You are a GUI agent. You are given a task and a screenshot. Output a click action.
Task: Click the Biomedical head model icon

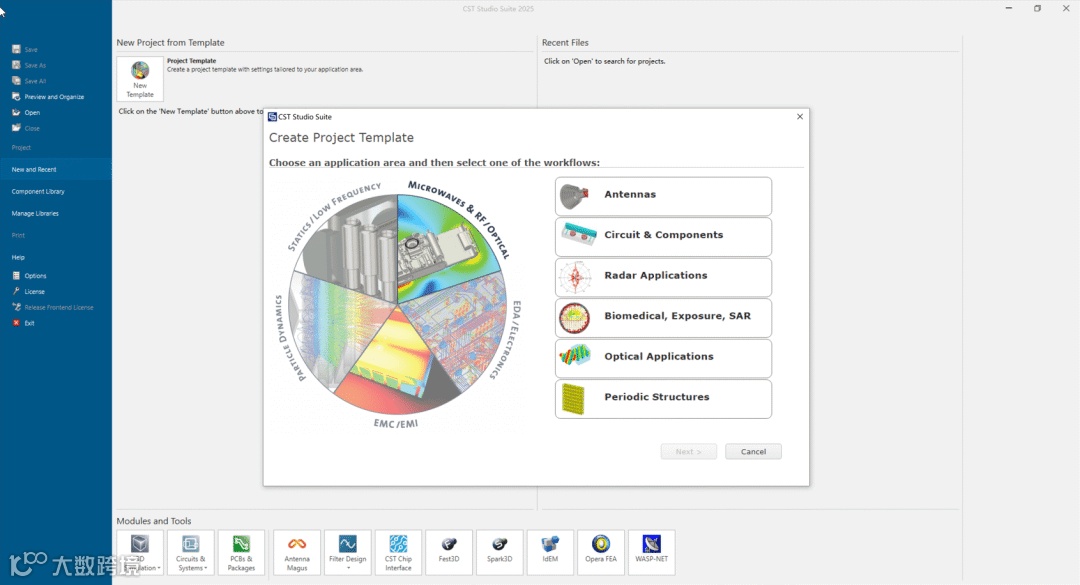click(x=574, y=318)
